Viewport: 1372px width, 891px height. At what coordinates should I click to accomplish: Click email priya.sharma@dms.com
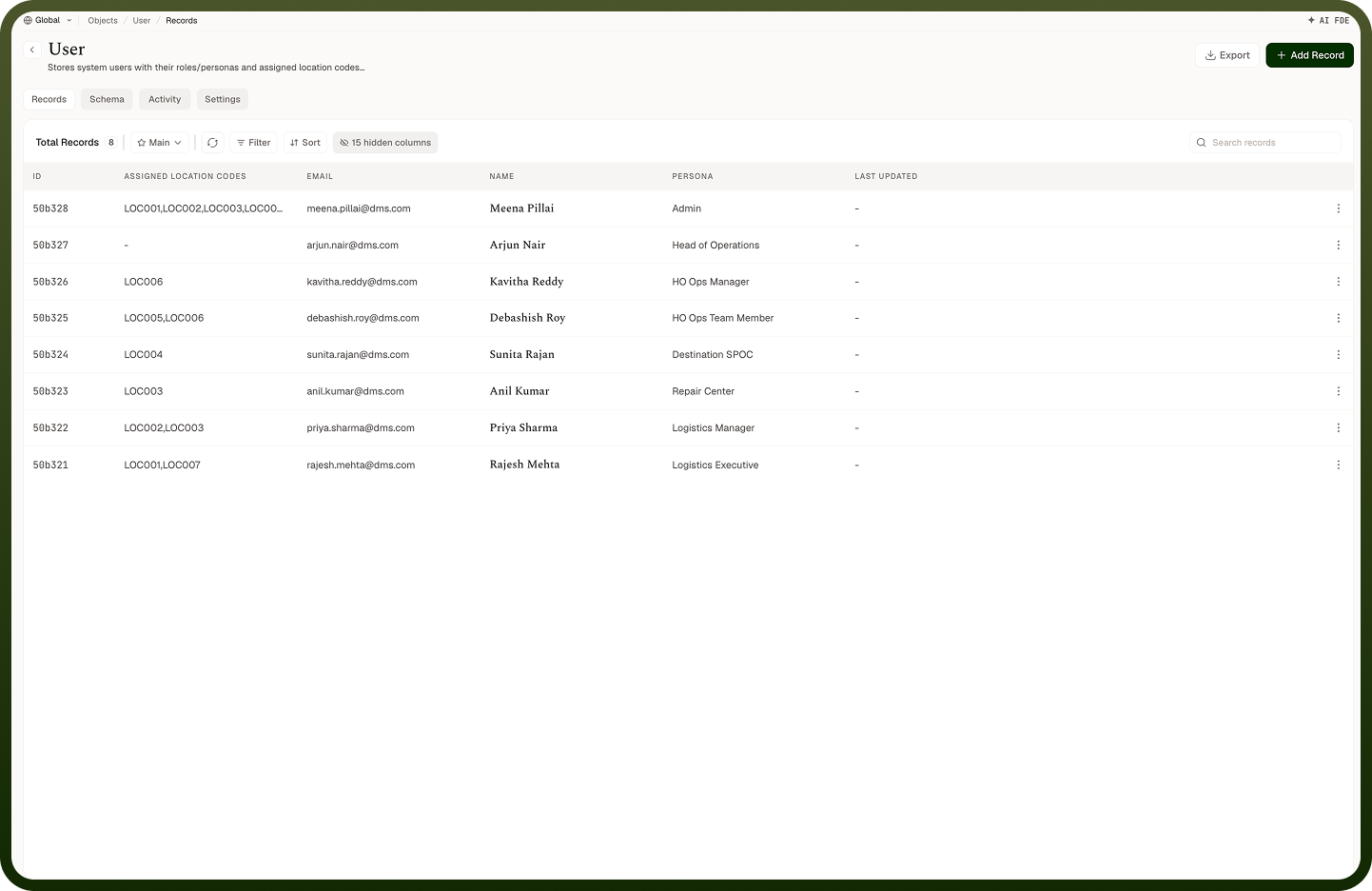tap(361, 427)
